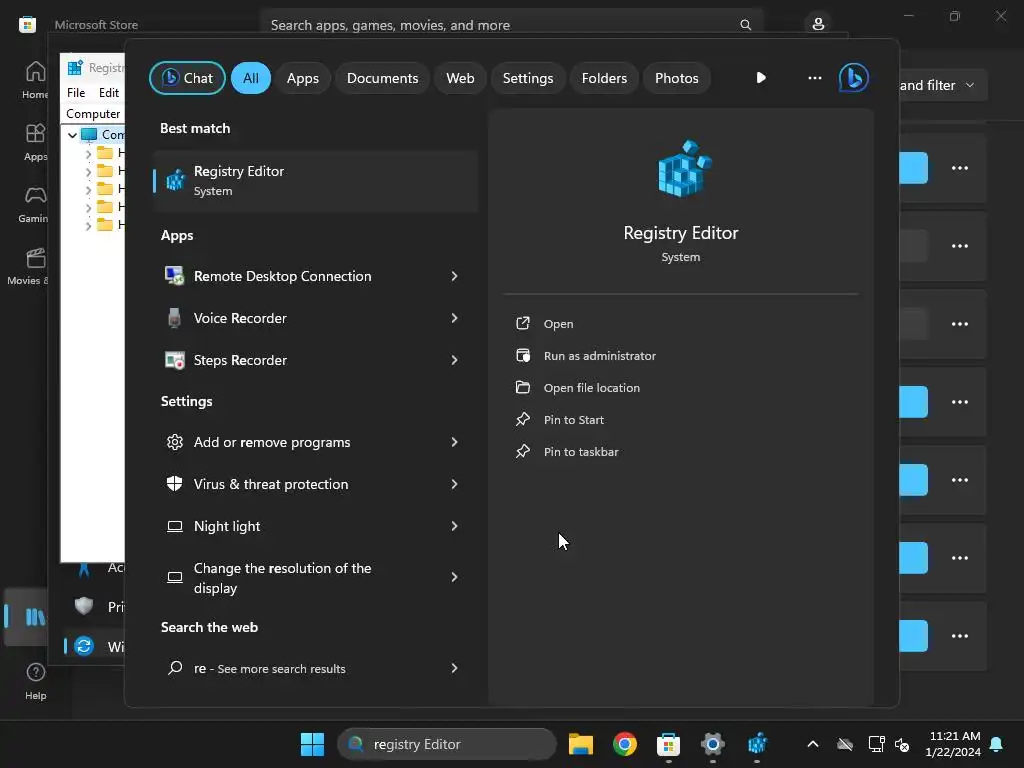Click the large Registry Editor preview icon
The image size is (1024, 768).
point(683,168)
